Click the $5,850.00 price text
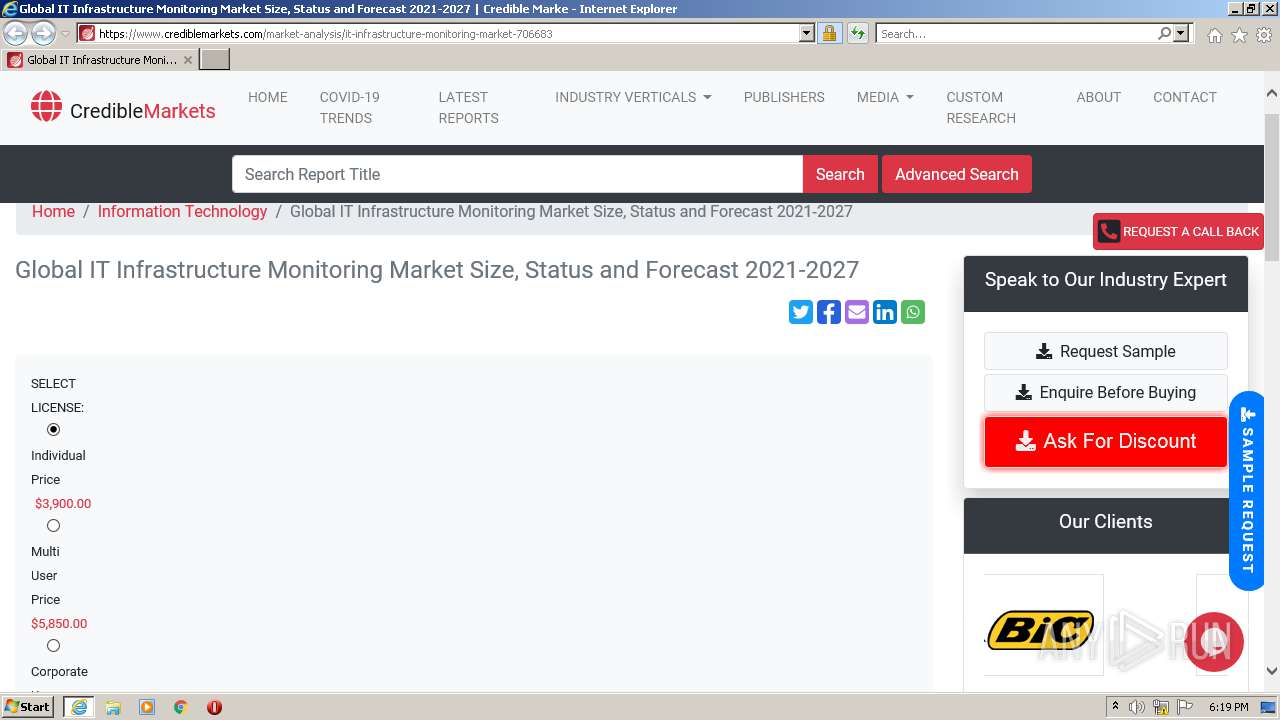 pyautogui.click(x=59, y=623)
